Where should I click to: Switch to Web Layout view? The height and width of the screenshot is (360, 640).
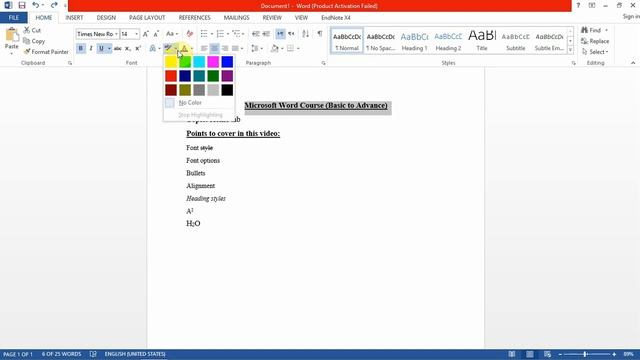point(547,354)
